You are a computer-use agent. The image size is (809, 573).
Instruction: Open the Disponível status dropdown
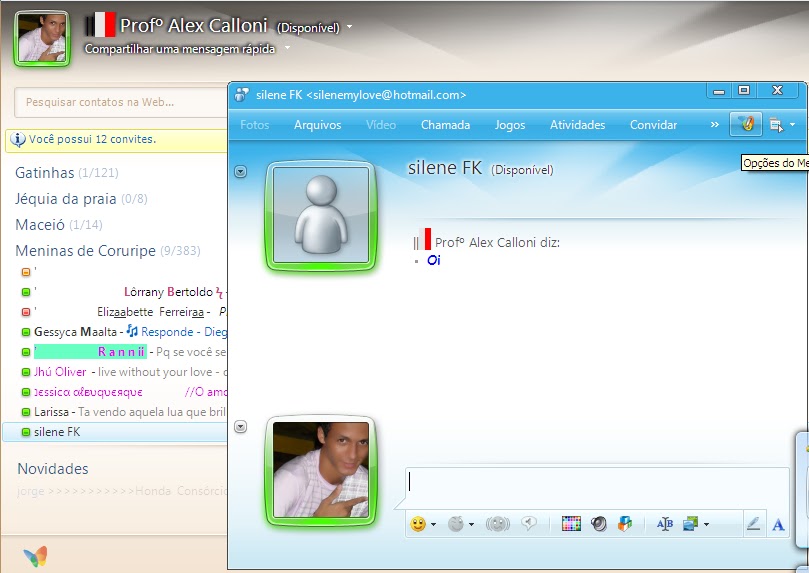click(x=349, y=26)
